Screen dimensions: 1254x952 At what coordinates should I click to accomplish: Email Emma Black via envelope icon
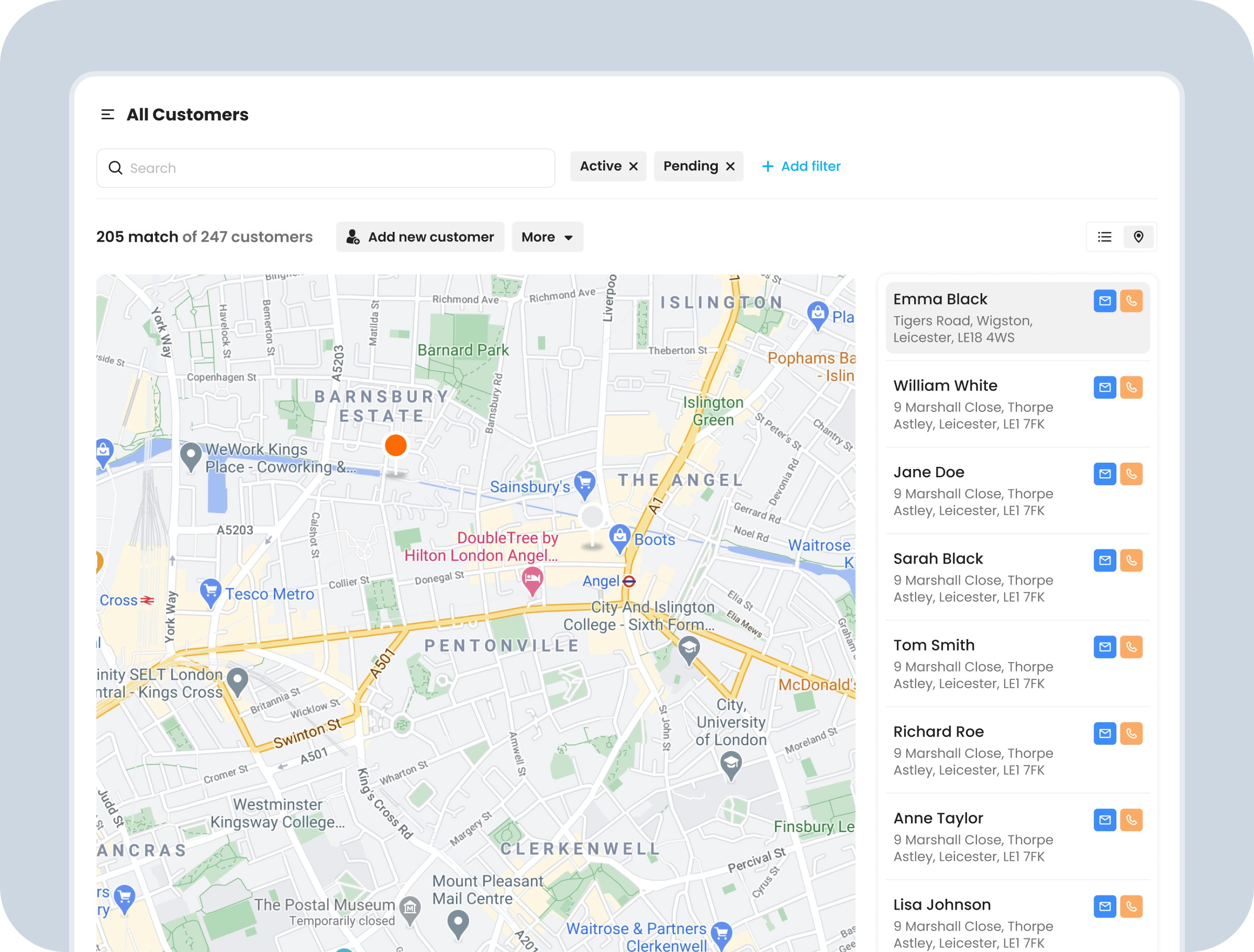pos(1104,301)
